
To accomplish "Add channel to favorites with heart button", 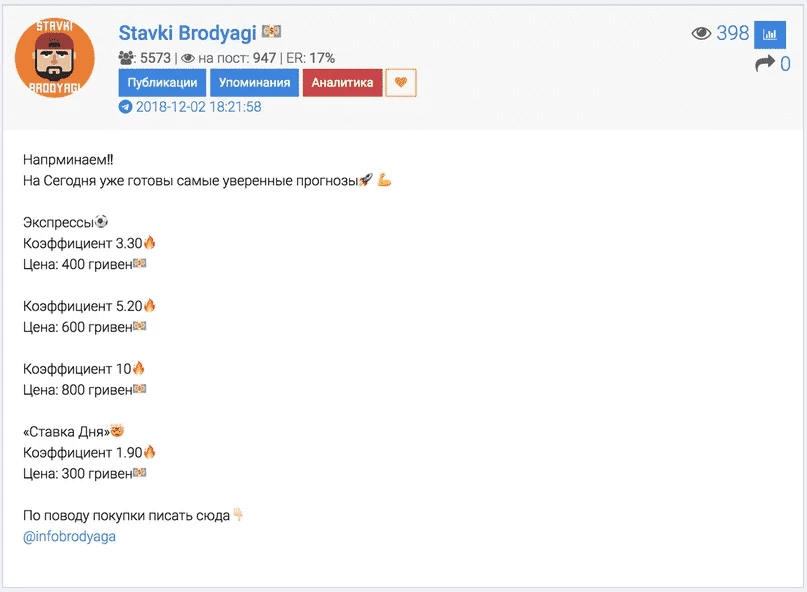I will tap(401, 82).
